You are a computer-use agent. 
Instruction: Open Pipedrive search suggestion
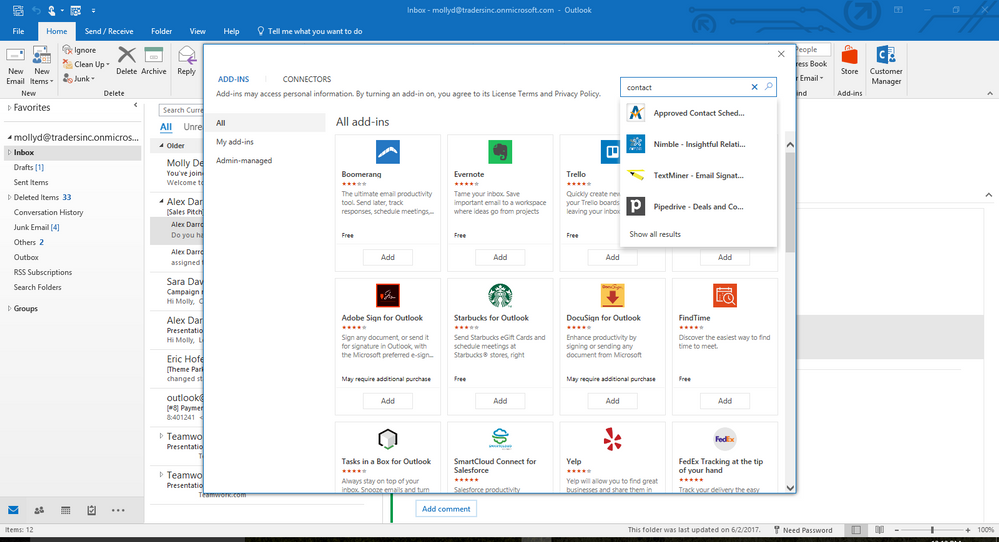coord(698,206)
